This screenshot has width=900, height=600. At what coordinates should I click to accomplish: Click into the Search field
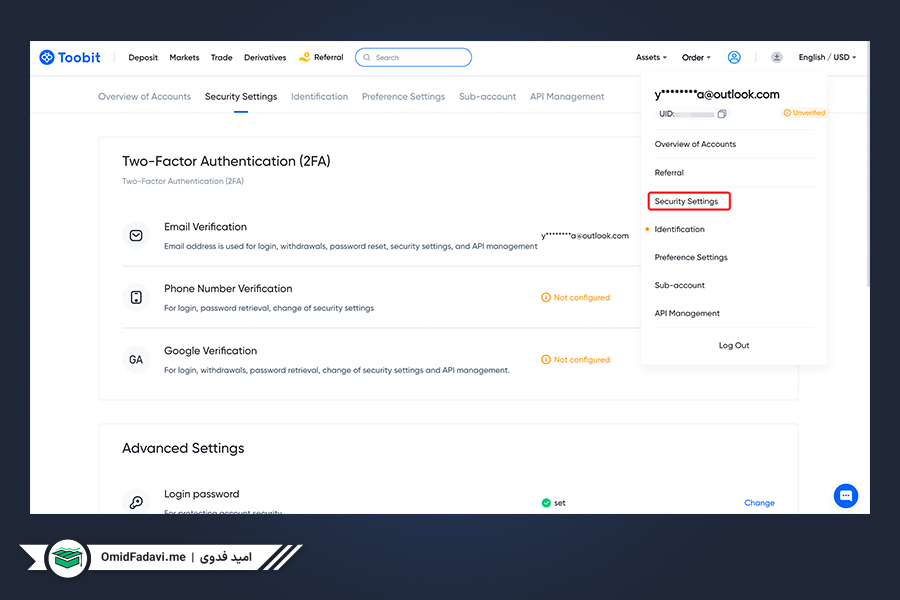413,57
